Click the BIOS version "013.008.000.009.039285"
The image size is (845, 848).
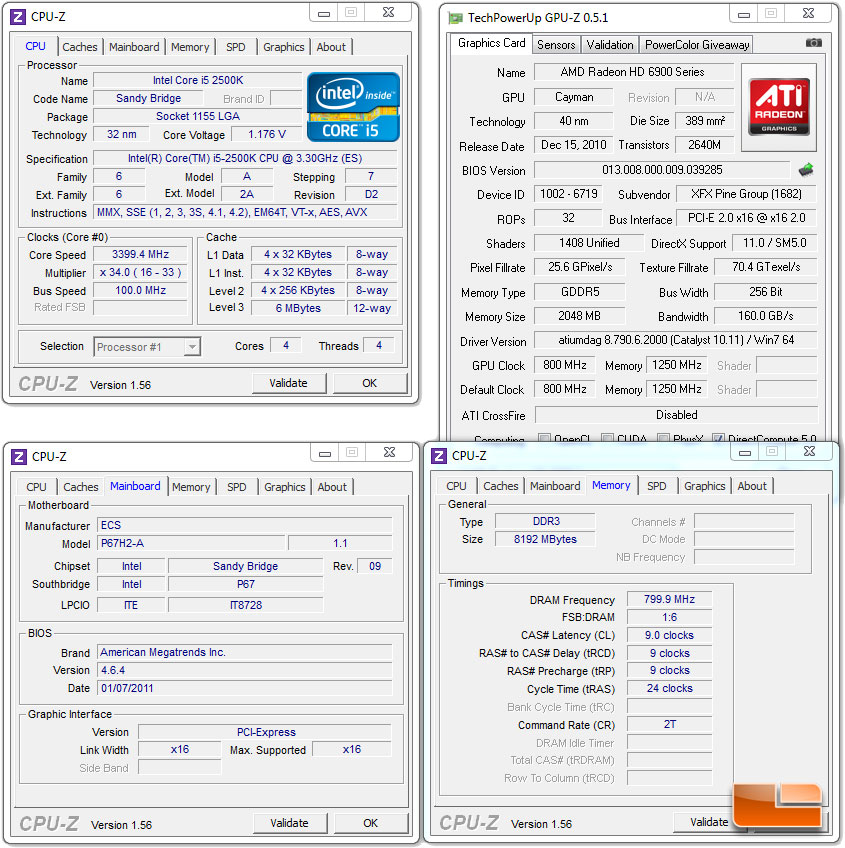pos(662,170)
